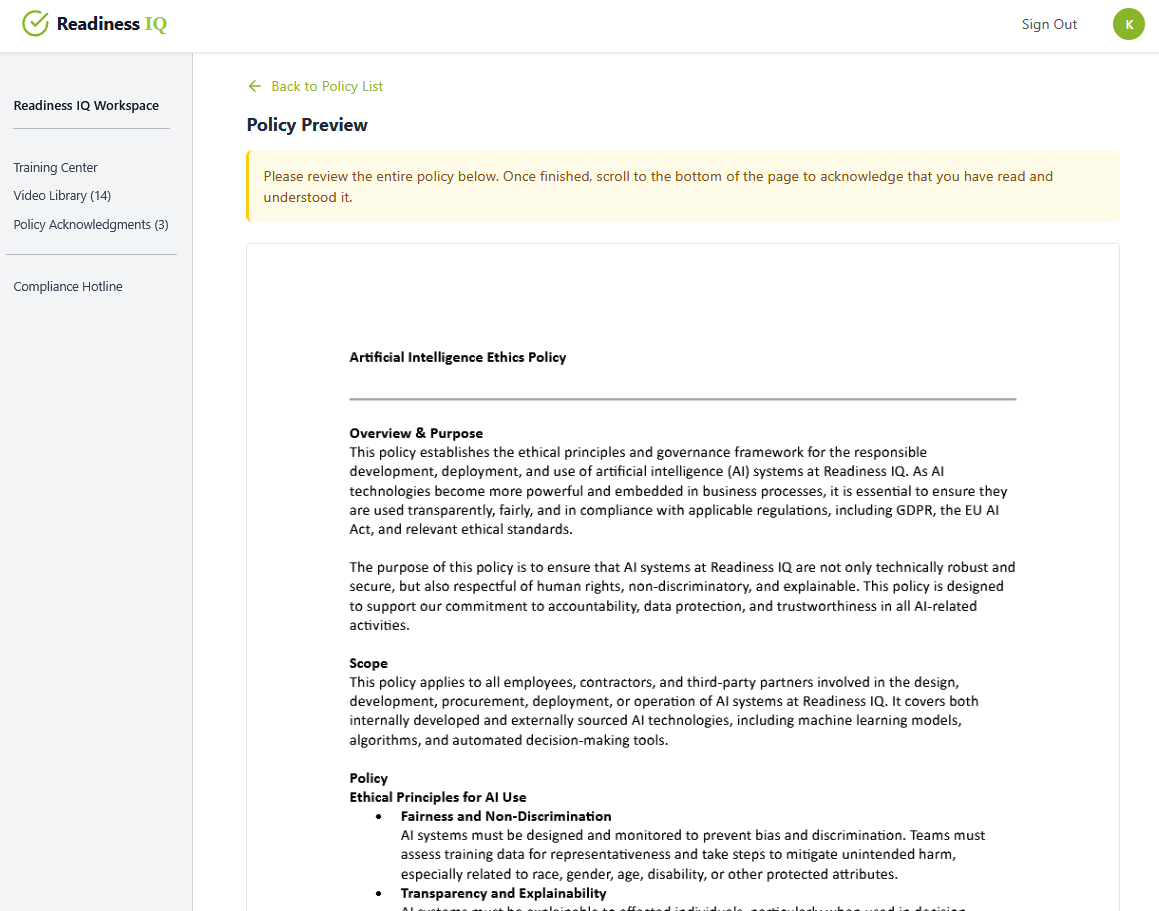Screen dimensions: 1159x911
Task: Open Video Library with 14 items
Action: click(62, 195)
